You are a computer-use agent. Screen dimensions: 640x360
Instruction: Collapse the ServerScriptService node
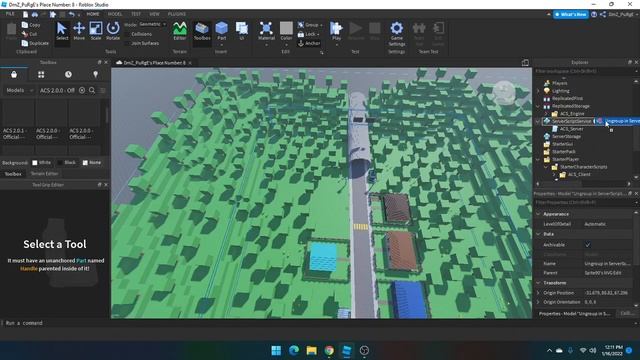[x=538, y=121]
